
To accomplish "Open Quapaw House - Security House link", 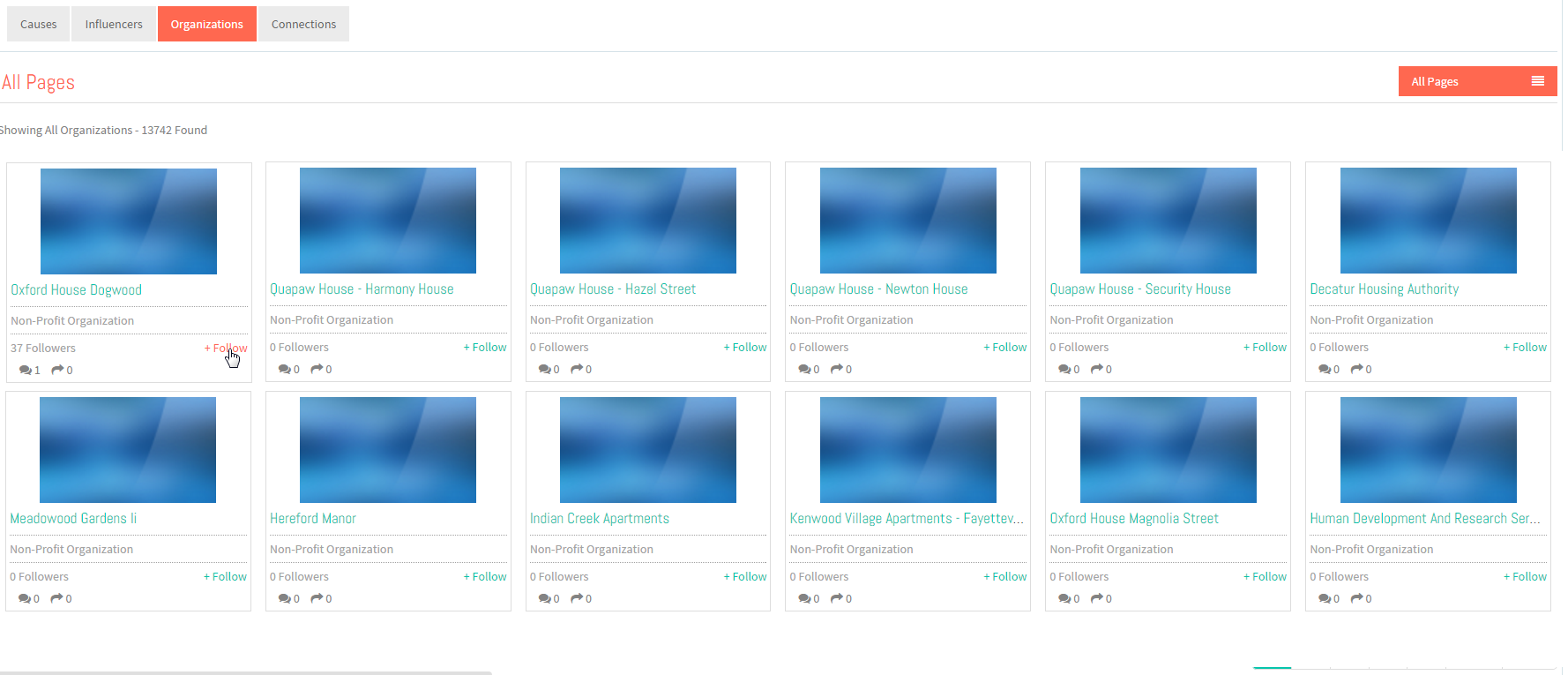I will [x=1140, y=289].
